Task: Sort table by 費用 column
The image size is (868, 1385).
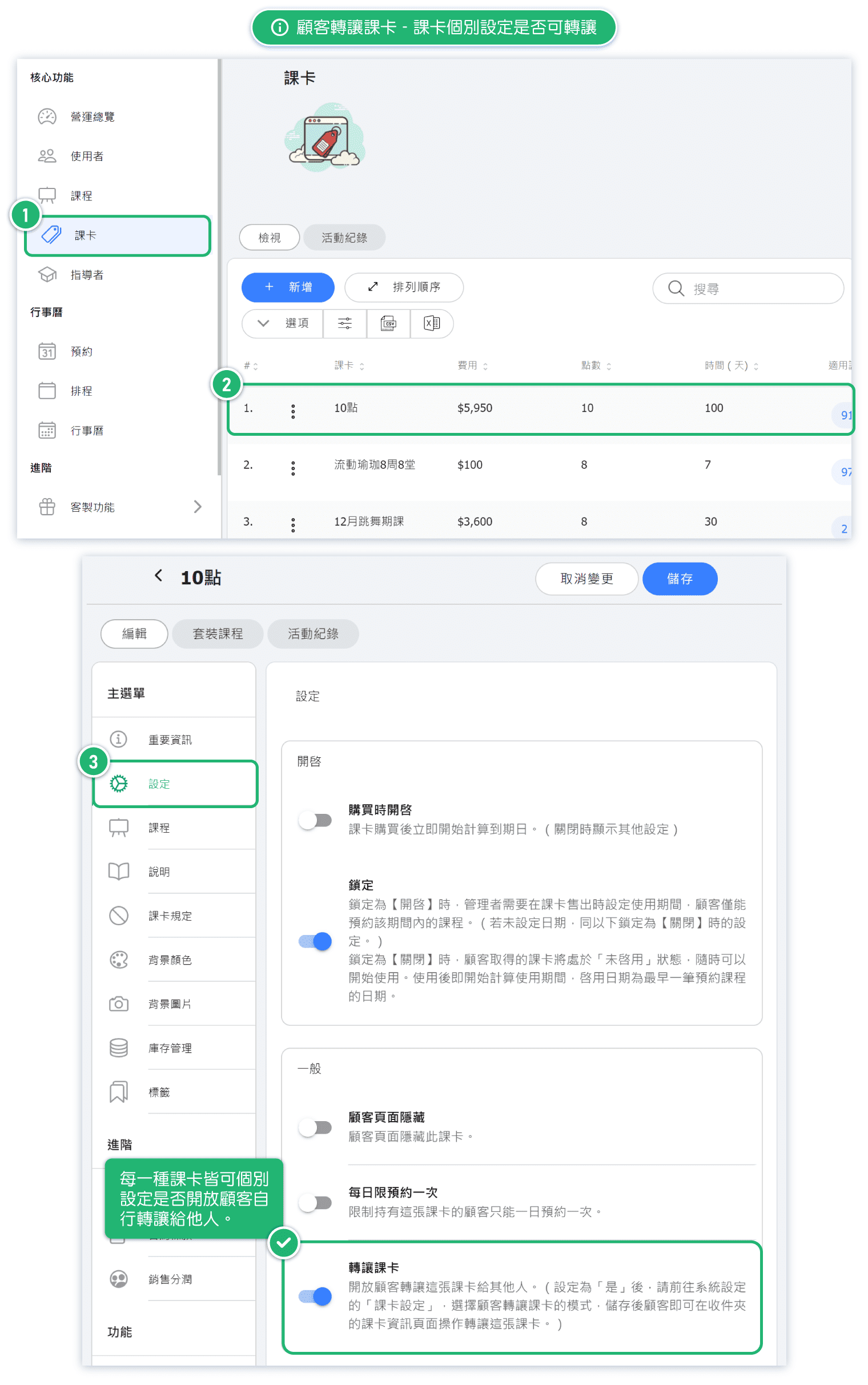Action: 472,366
